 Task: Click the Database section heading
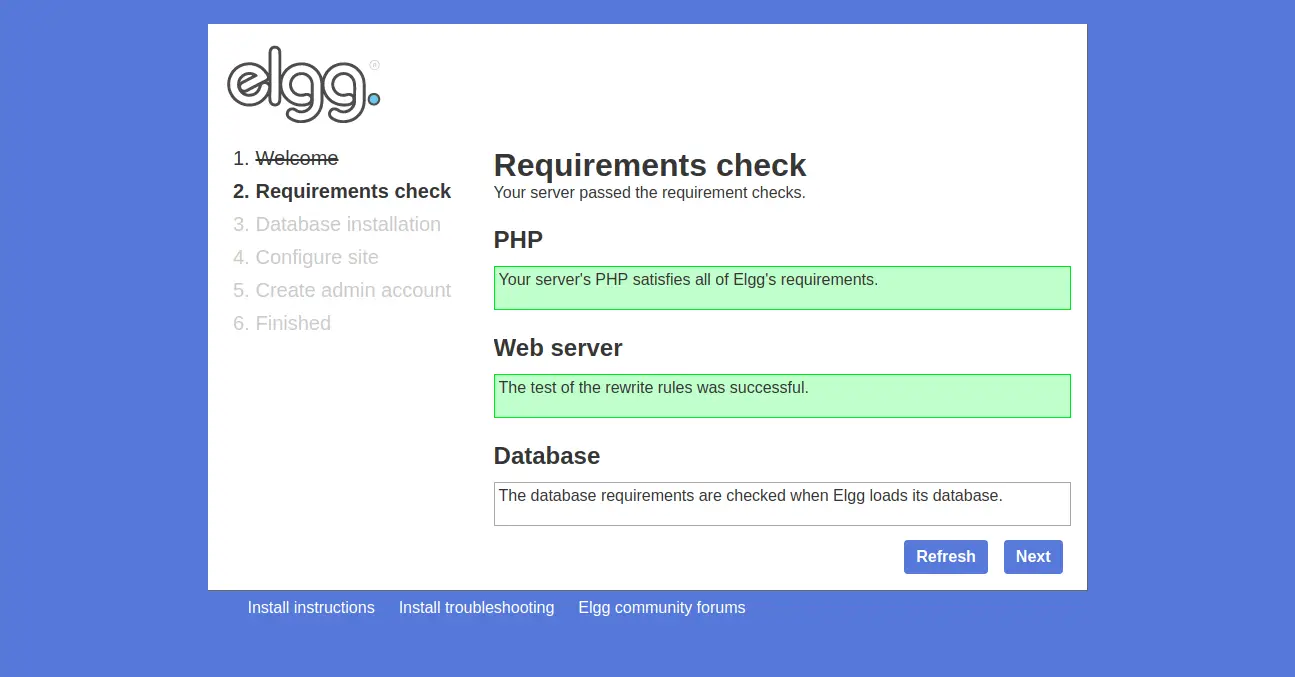pos(547,456)
